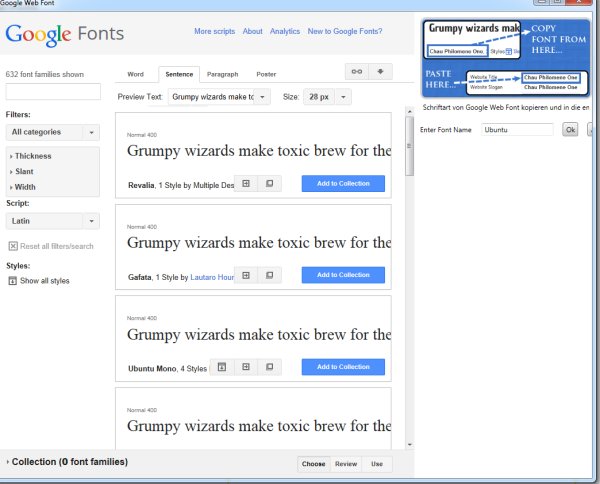This screenshot has width=600, height=484.
Task: Open the Lautaro Hour designer link
Action: [212, 277]
